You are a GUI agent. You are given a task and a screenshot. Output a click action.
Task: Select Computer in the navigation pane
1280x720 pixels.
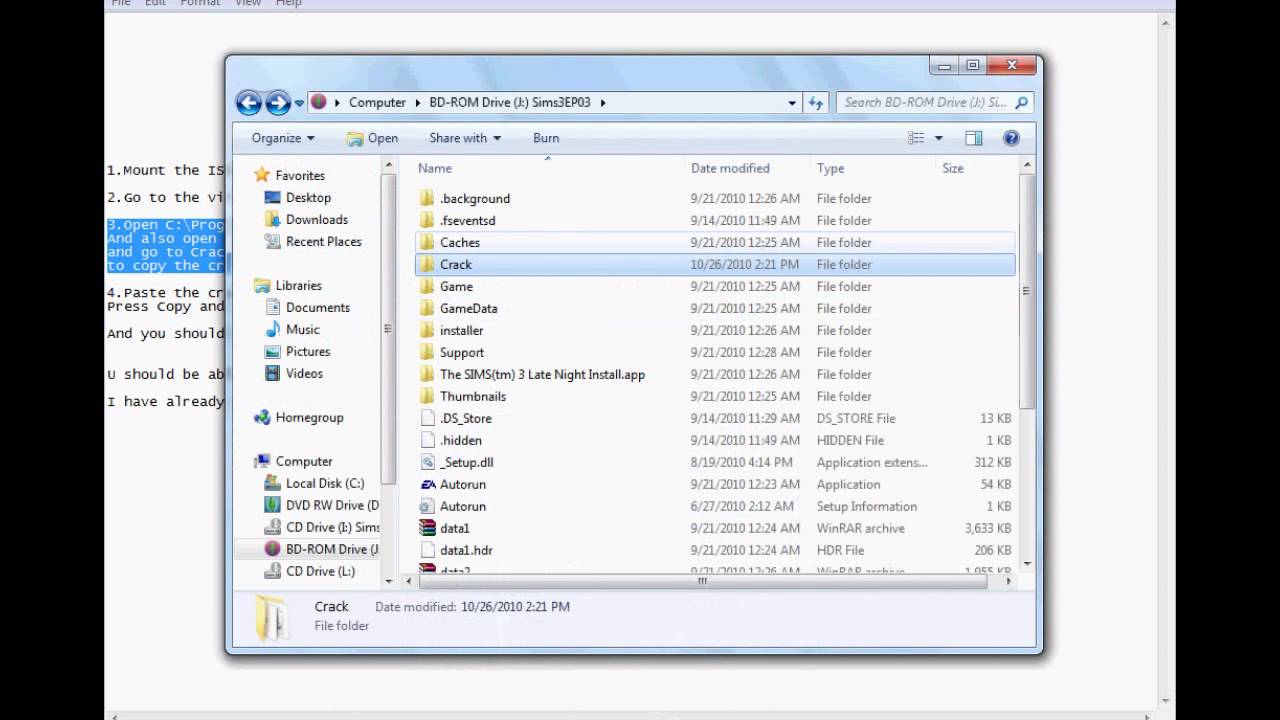pyautogui.click(x=303, y=461)
